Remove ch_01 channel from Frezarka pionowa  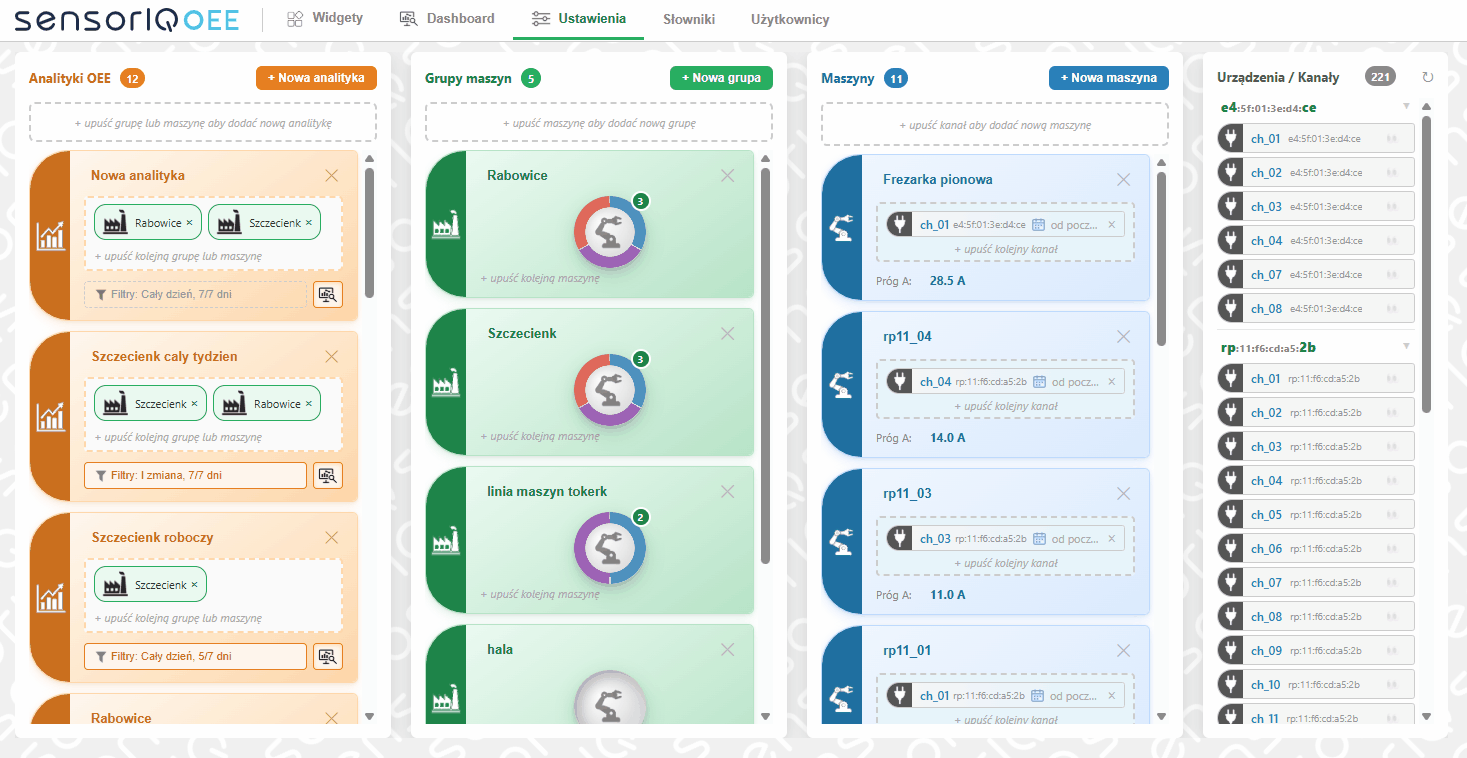[1111, 225]
